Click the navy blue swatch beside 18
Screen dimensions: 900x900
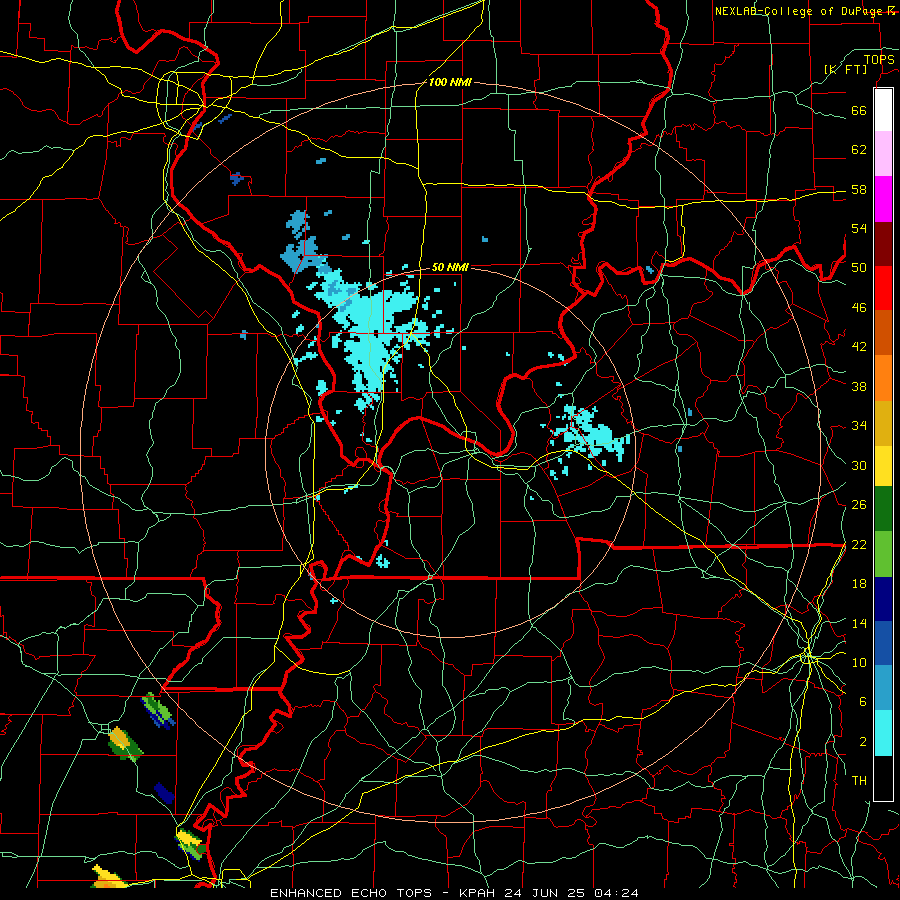(883, 599)
